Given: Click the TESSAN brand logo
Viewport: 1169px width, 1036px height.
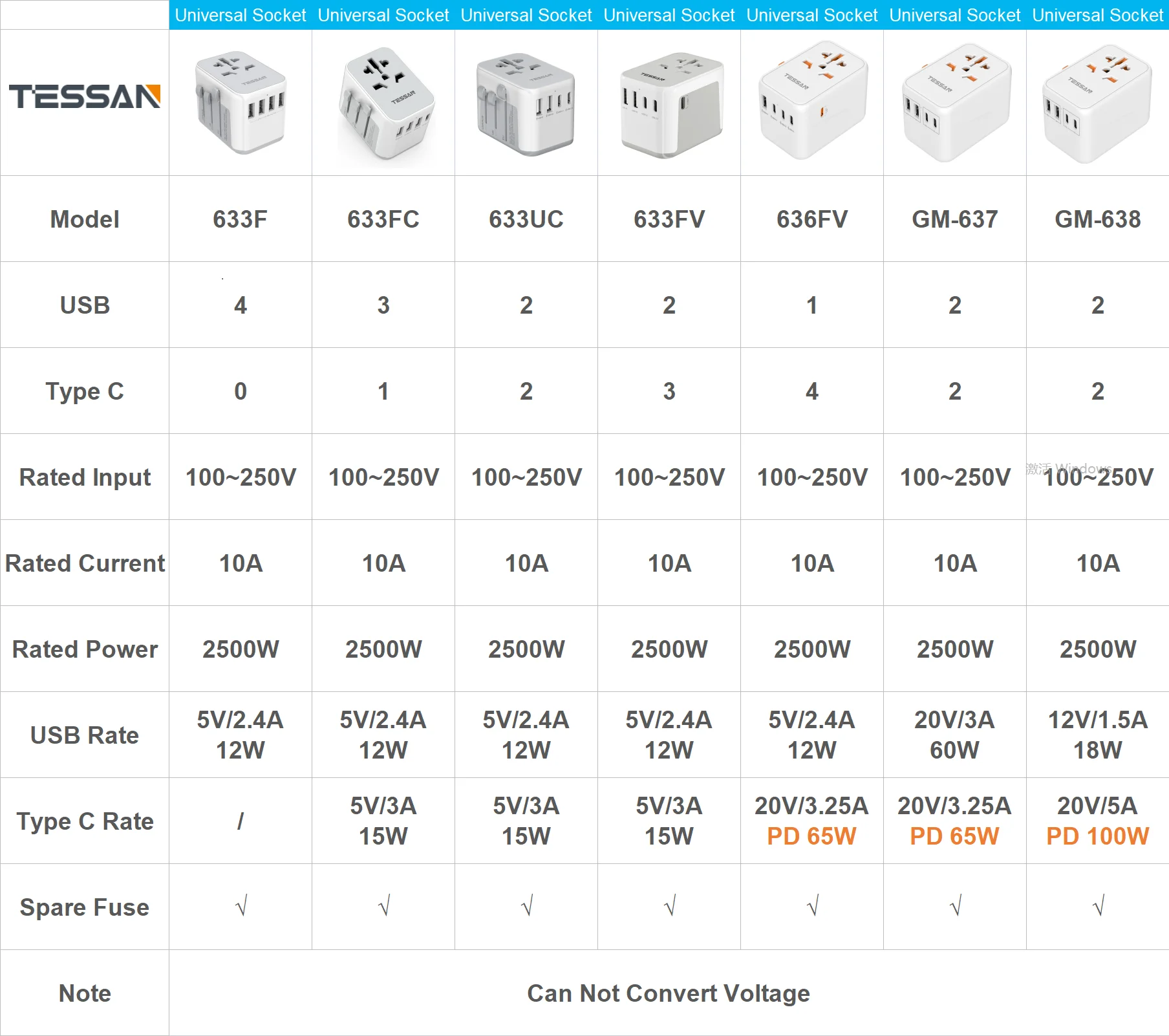Looking at the screenshot, I should (x=85, y=96).
